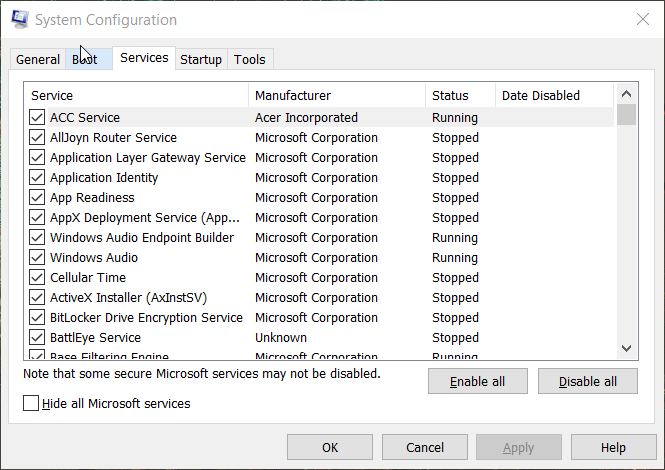Disable the App Readiness checkbox
The image size is (665, 470).
coord(37,197)
